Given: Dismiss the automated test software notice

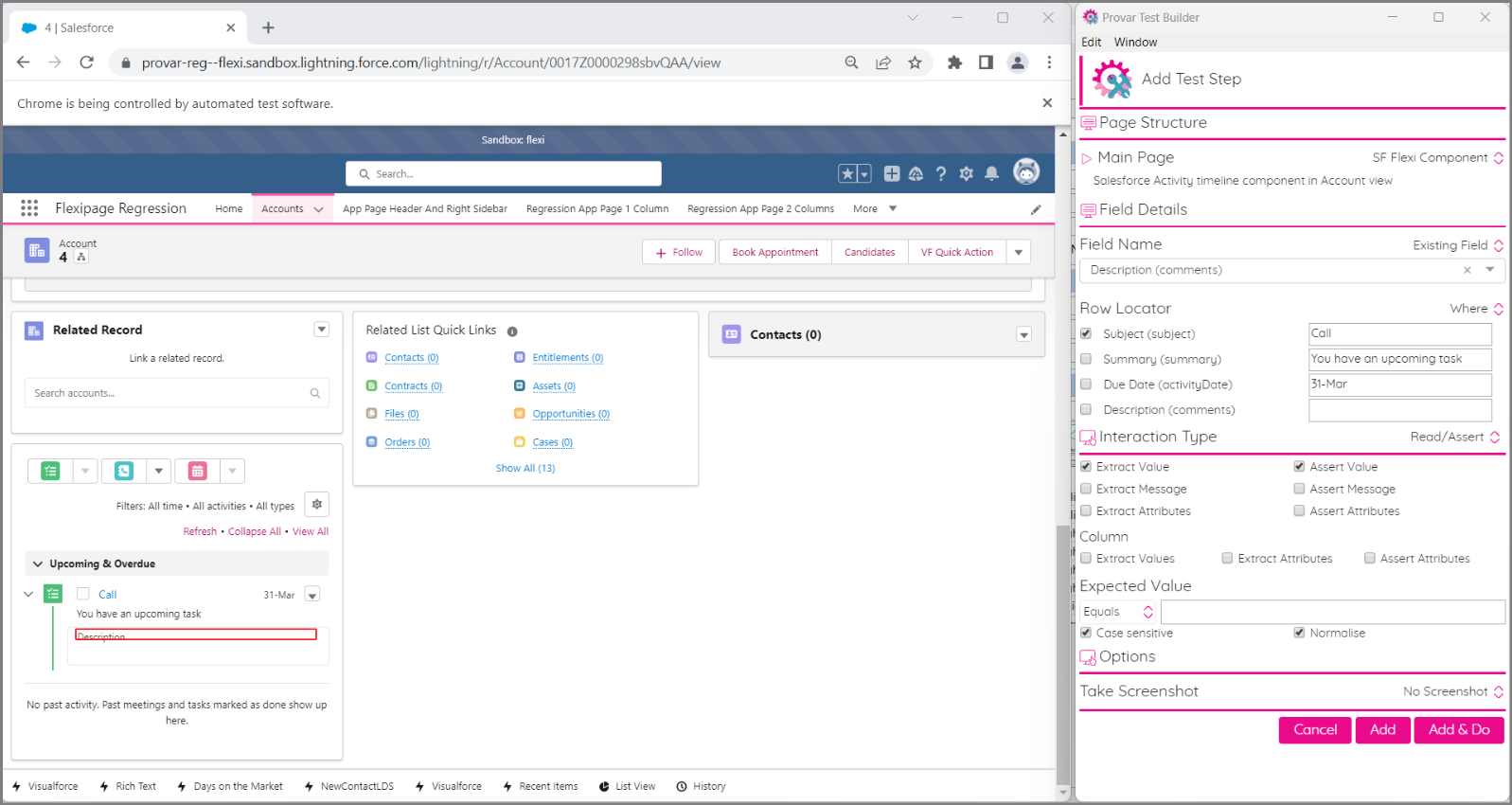Looking at the screenshot, I should [1047, 102].
